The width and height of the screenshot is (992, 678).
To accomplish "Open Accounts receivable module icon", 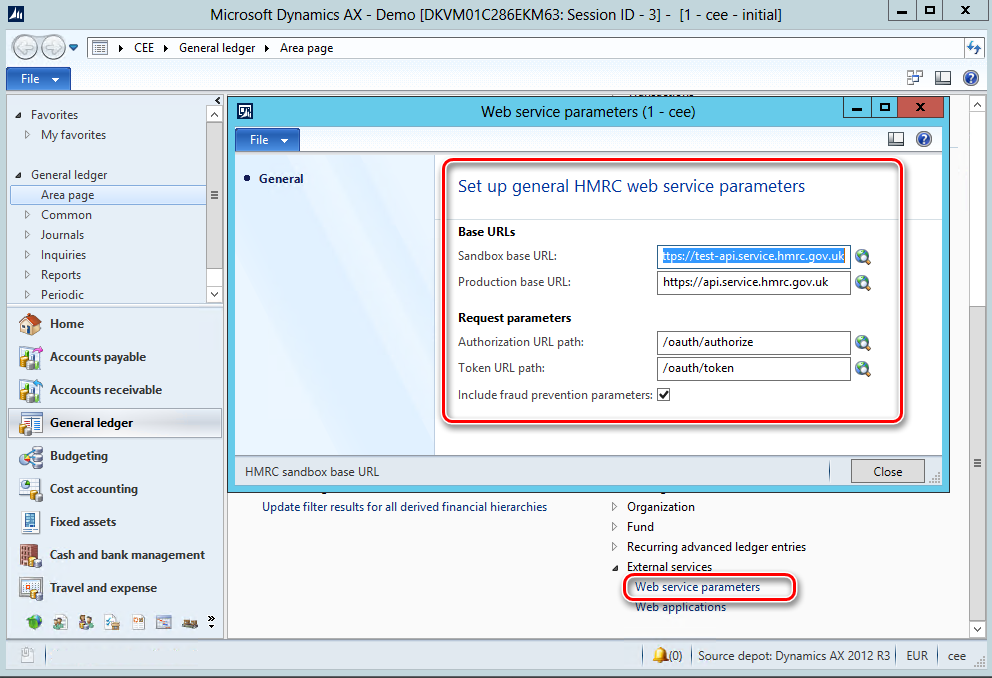I will point(30,390).
